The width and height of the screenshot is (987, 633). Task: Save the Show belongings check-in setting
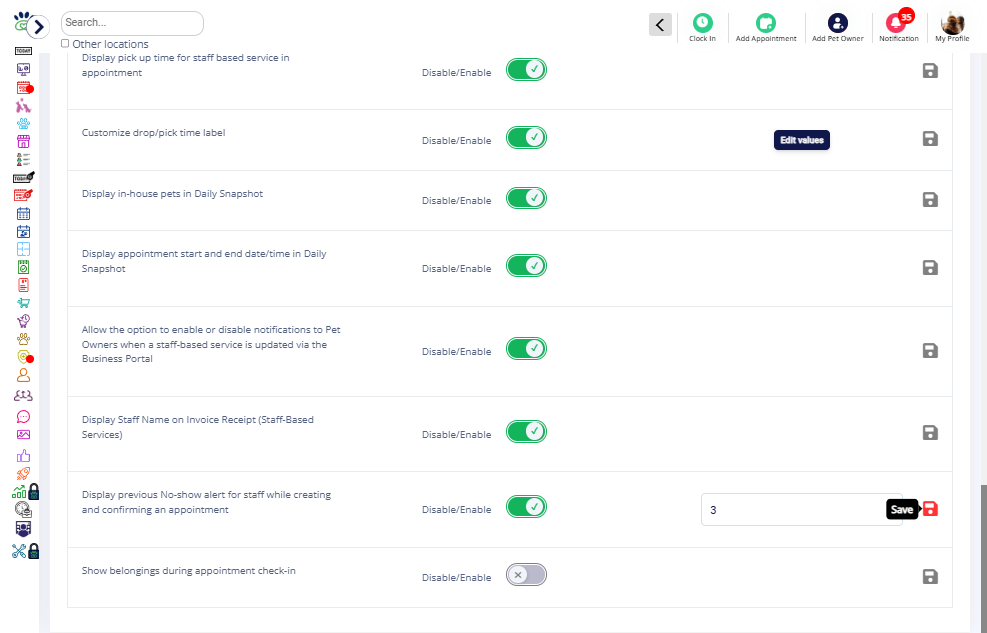click(x=930, y=576)
